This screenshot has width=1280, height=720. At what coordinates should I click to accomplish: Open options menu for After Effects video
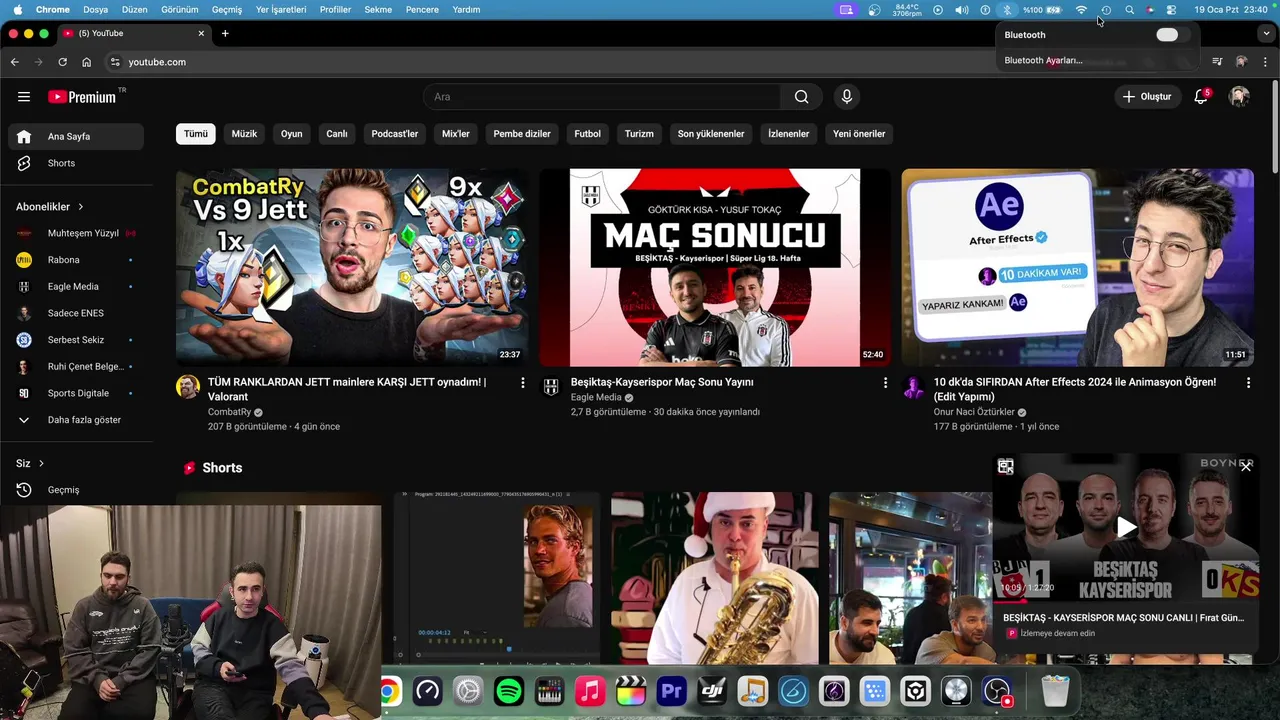[1248, 383]
